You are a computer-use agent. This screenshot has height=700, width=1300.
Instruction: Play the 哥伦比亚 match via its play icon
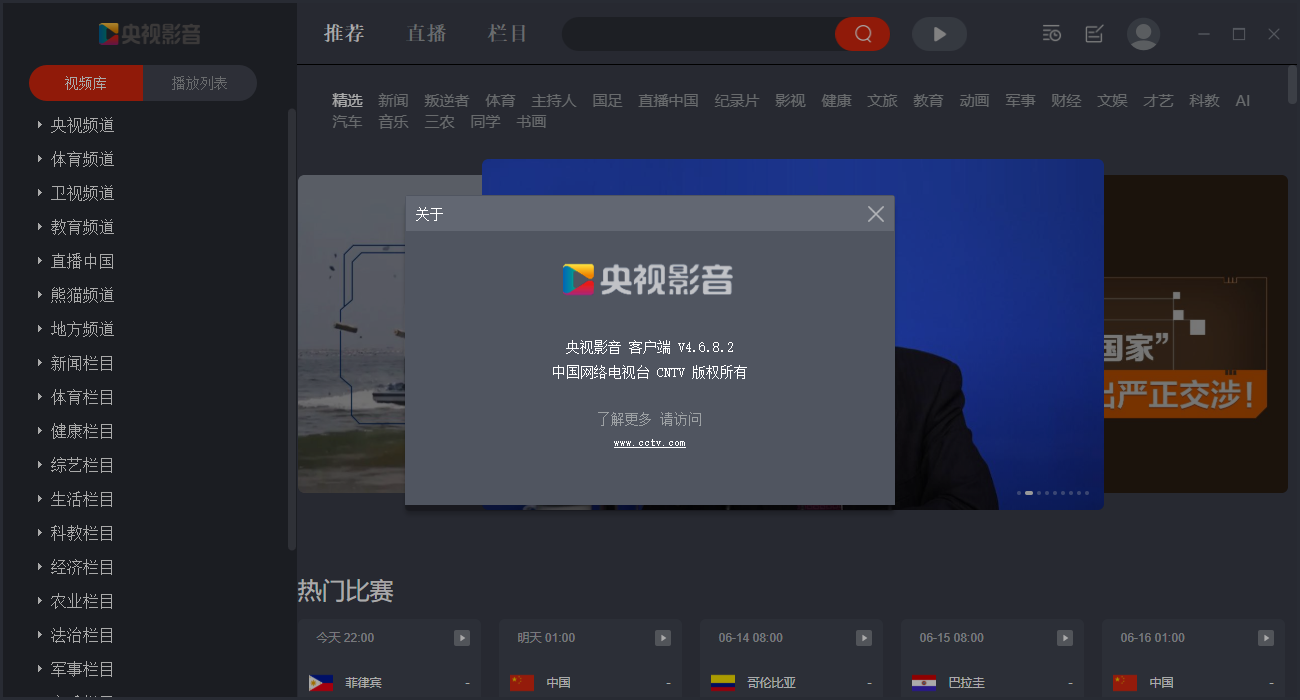click(x=862, y=637)
